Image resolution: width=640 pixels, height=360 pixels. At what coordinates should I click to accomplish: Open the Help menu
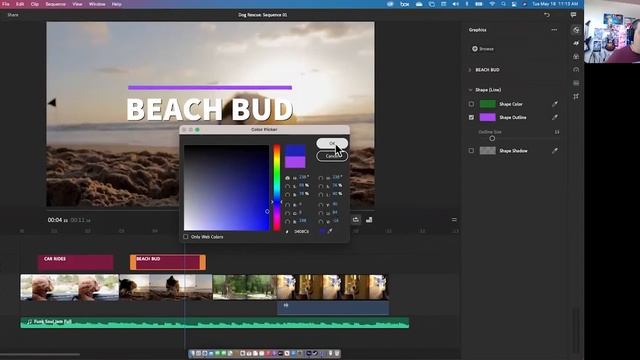(x=116, y=4)
